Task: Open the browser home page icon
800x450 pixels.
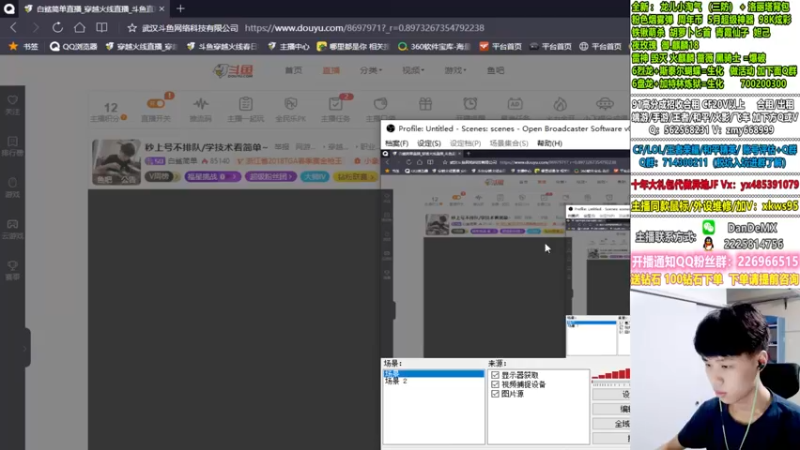Action: (80, 28)
